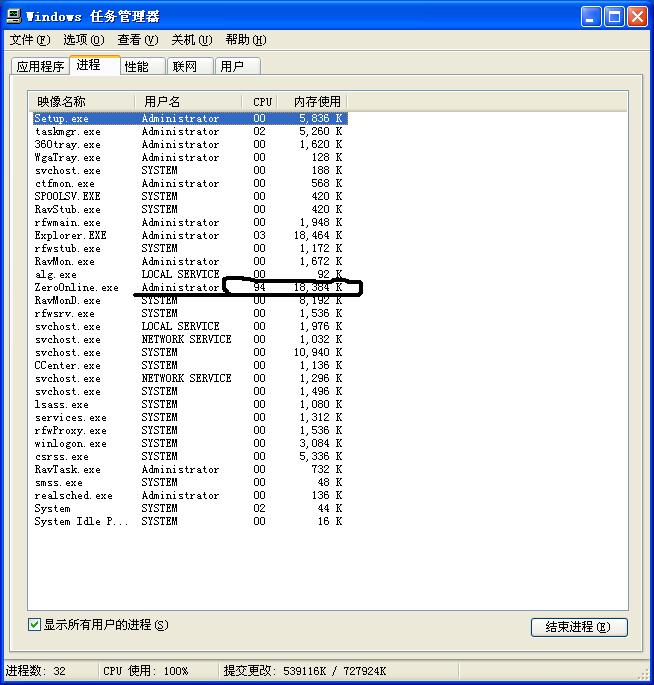Minimize the Task Manager window
654x685 pixels.
point(591,17)
